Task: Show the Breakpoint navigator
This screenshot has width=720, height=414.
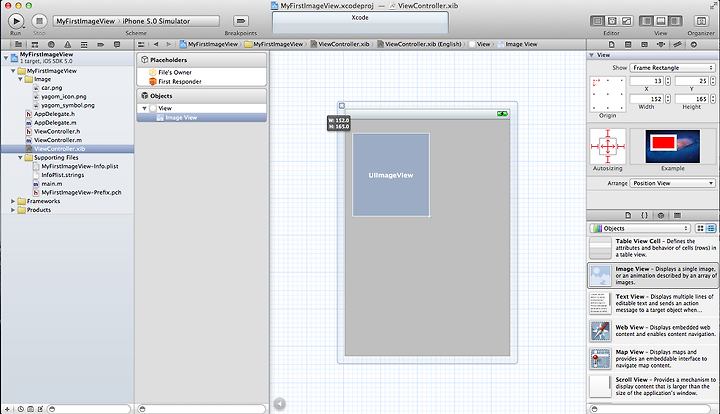Action: [101, 45]
